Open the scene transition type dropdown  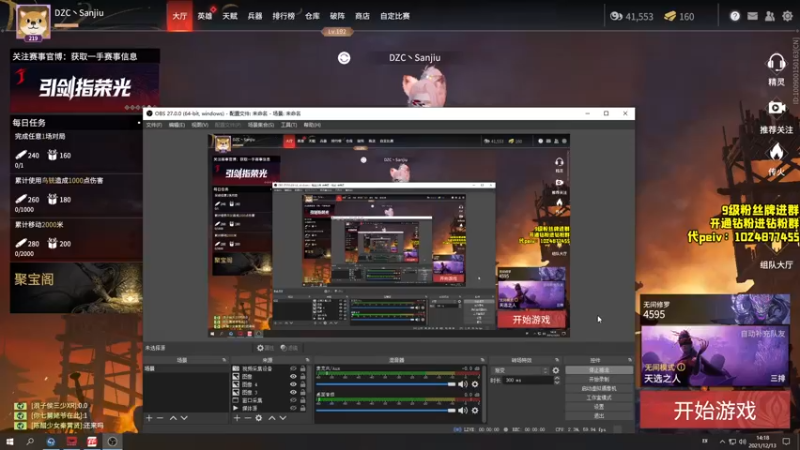[x=520, y=370]
